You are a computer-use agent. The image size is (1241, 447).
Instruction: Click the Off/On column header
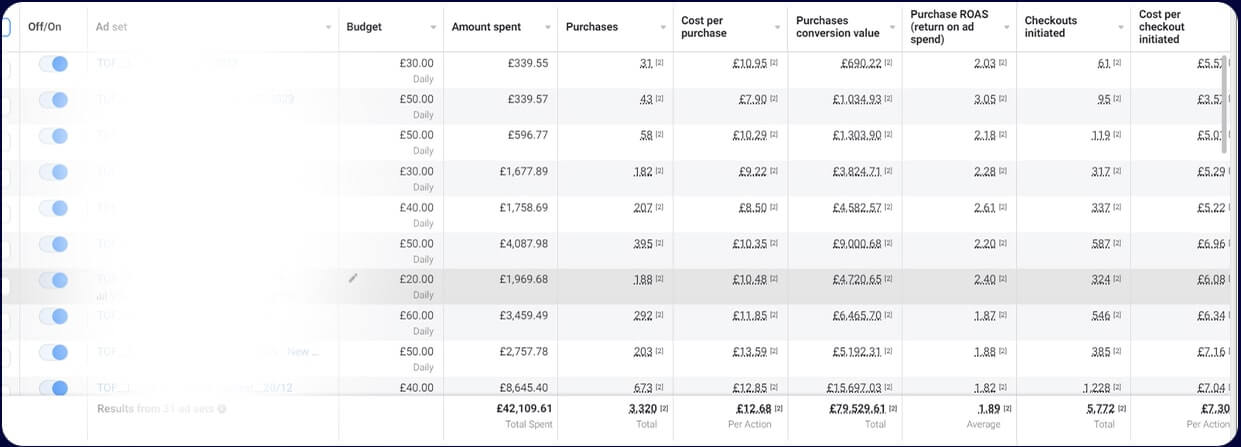[x=46, y=27]
